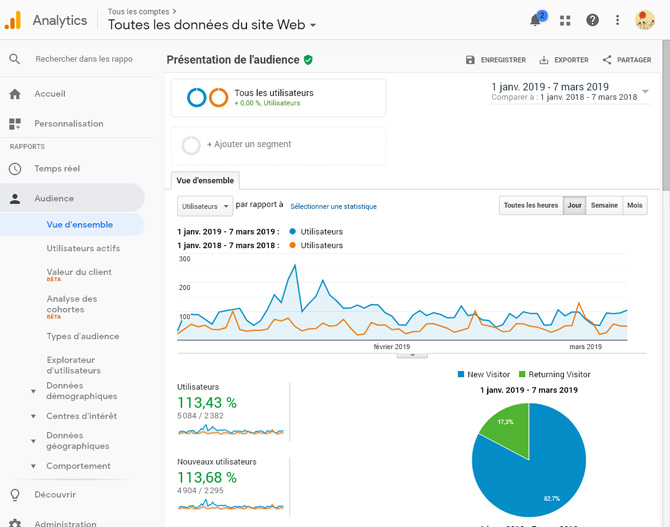The image size is (670, 527).
Task: Click the Personnalisation dashboard icon
Action: click(15, 124)
